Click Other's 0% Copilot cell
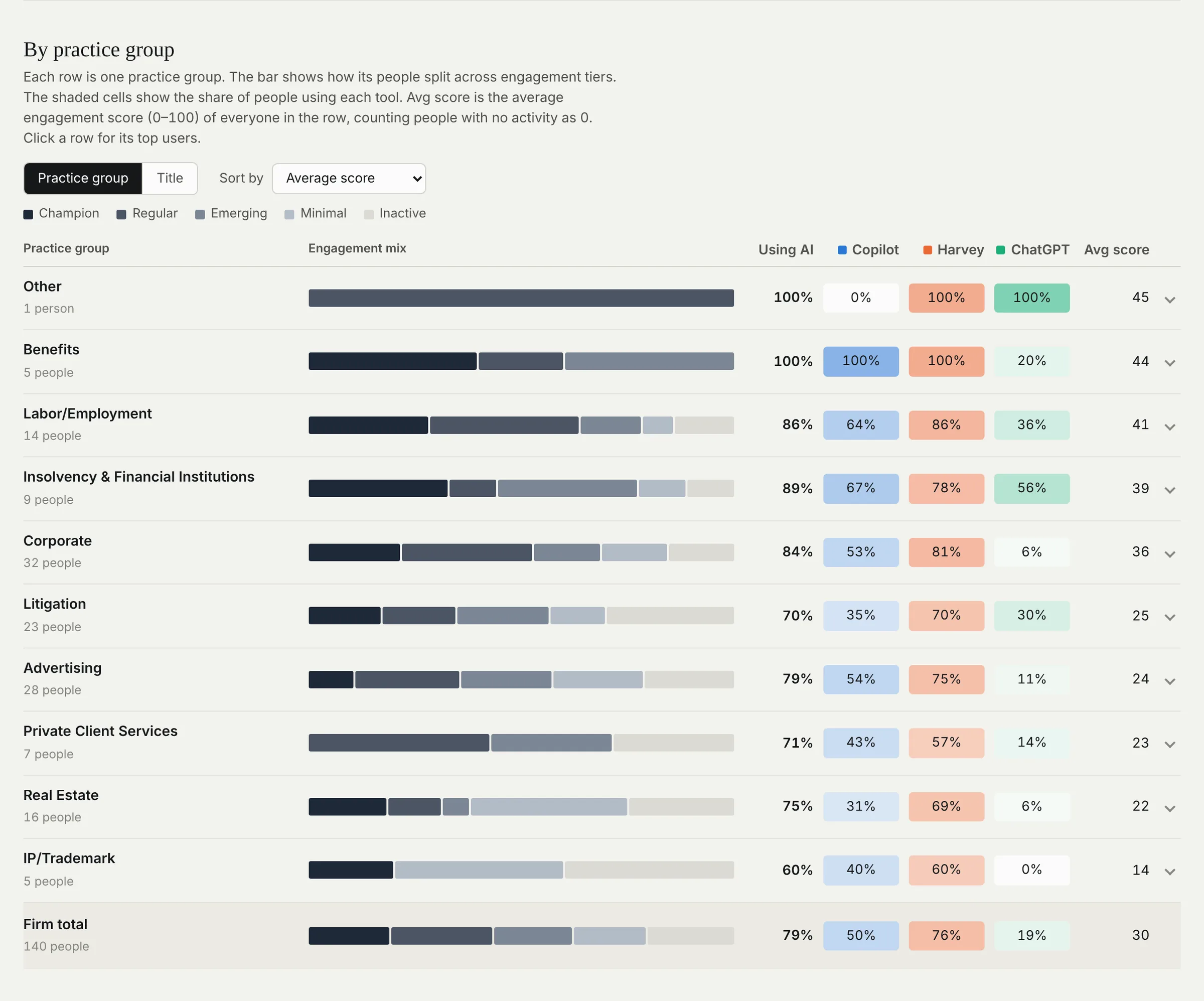 click(860, 298)
